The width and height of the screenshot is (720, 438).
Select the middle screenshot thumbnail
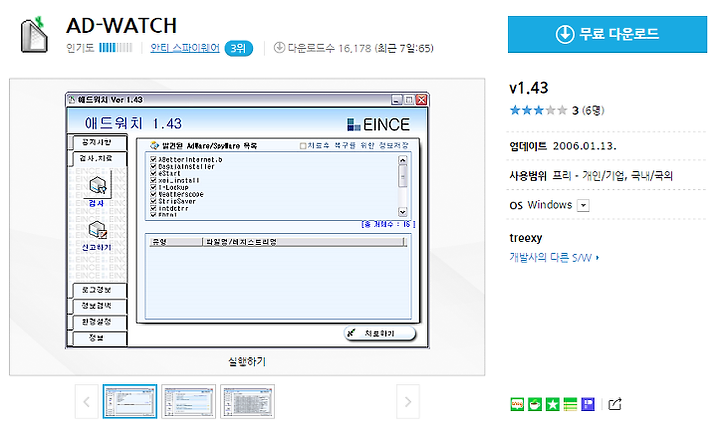(189, 401)
